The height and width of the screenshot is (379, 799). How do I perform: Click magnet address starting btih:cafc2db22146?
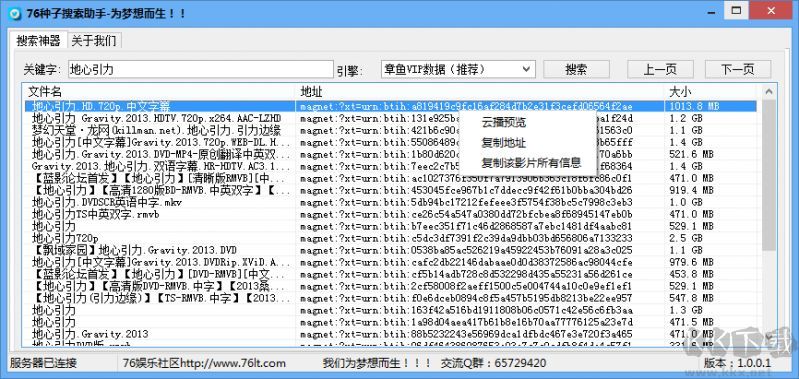[x=466, y=262]
